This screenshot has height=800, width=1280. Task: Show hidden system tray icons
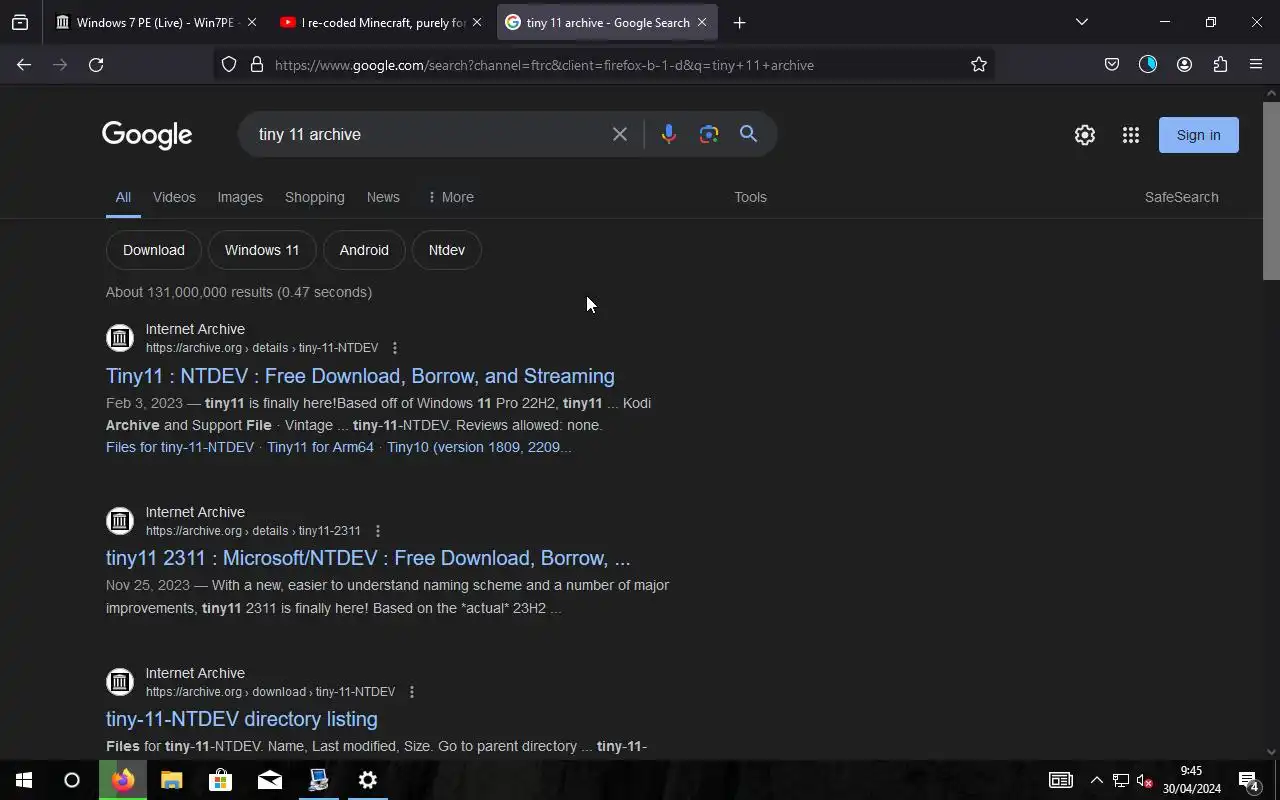(x=1097, y=780)
